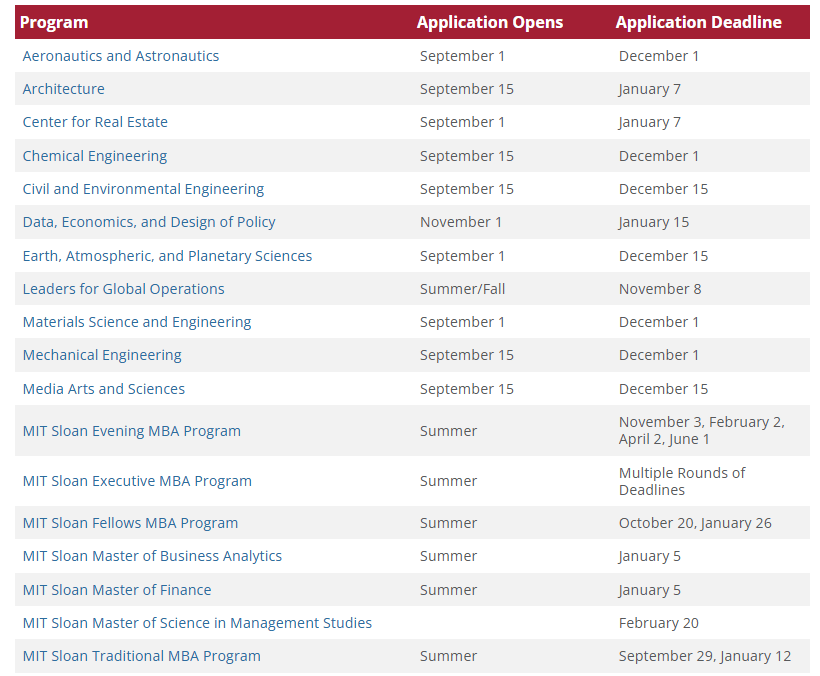Viewport: 820px width, 676px height.
Task: Open Data, Economics, and Design of Policy
Action: pos(149,222)
